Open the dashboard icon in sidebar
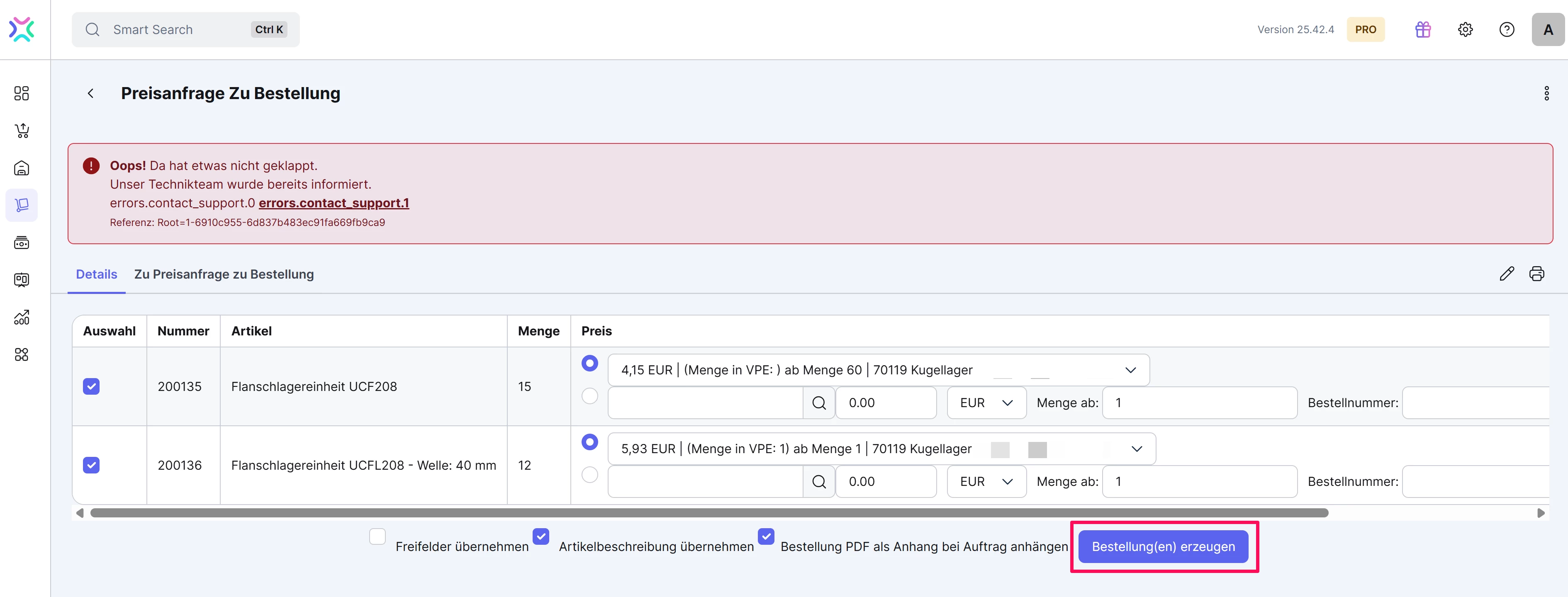The image size is (1568, 597). [21, 93]
